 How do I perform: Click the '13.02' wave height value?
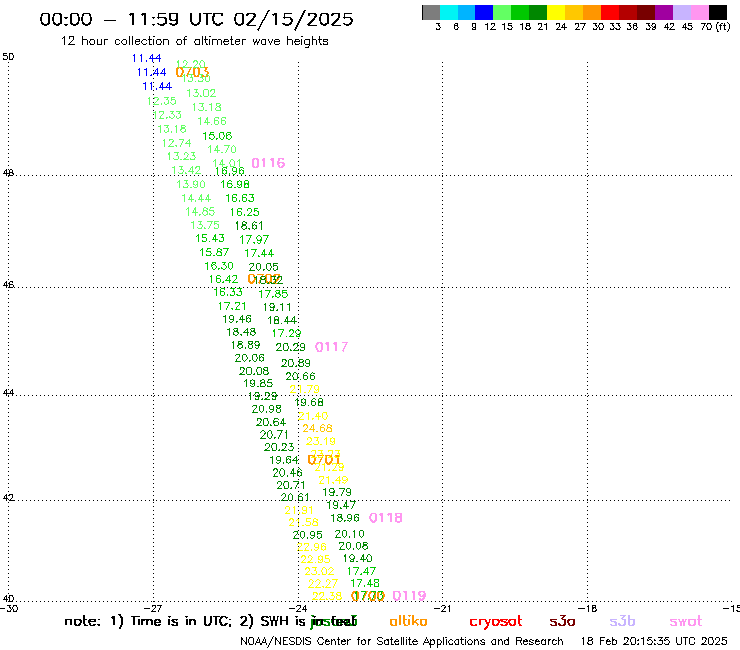pos(201,93)
